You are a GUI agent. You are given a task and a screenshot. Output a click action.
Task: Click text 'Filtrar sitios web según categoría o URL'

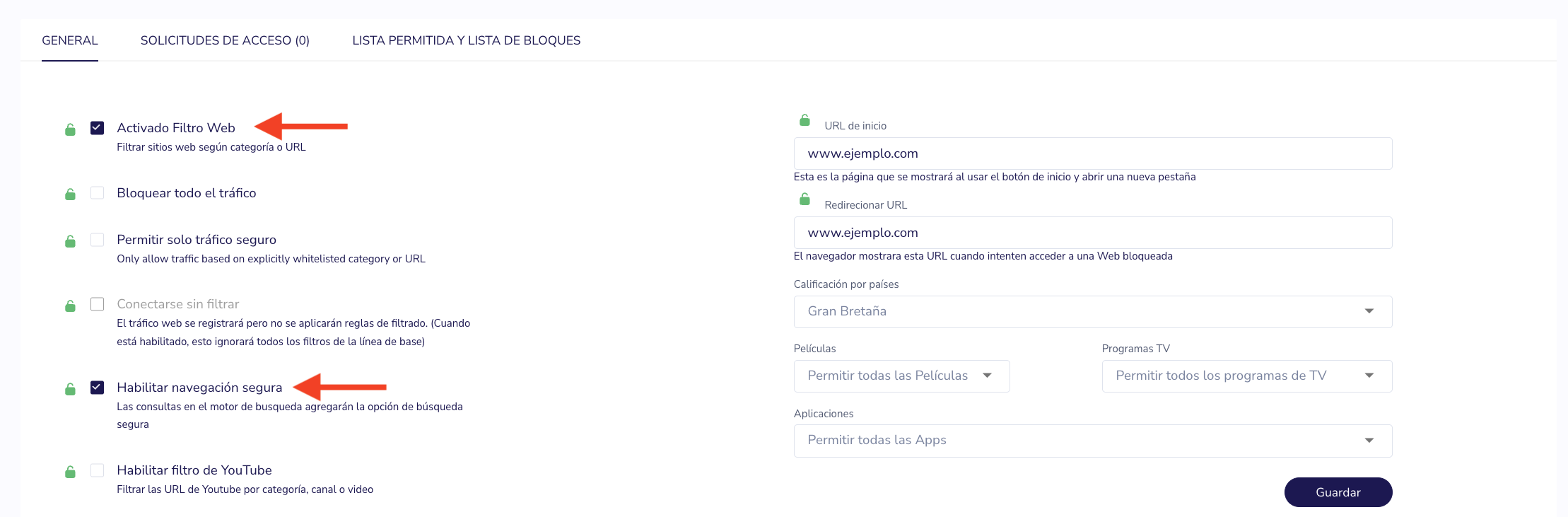(211, 147)
